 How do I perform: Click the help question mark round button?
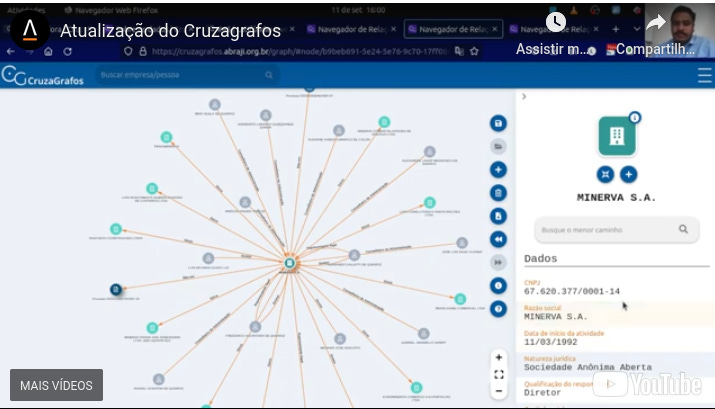tap(498, 309)
